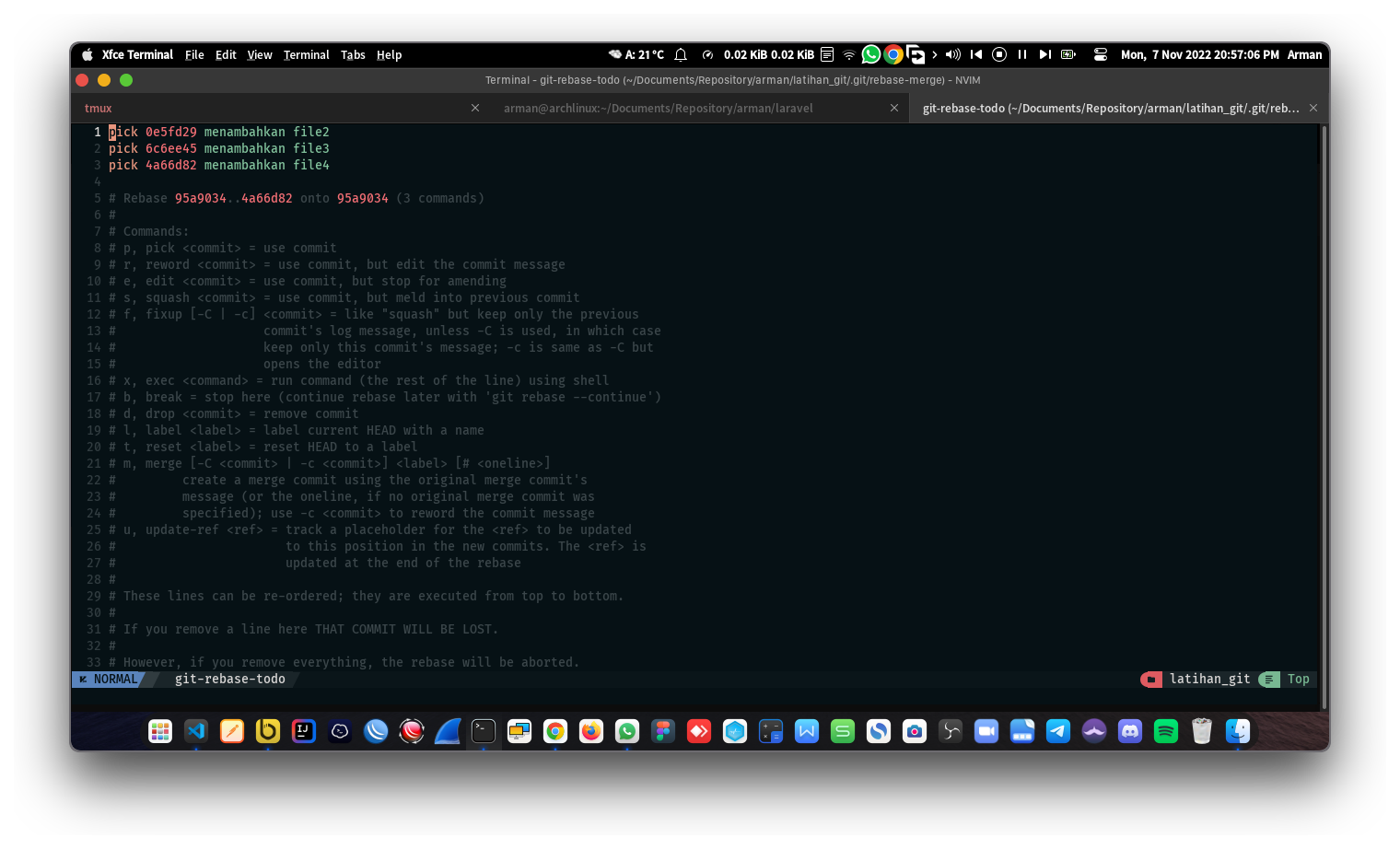Open Zoom from the dock
The height and width of the screenshot is (849, 1400).
click(986, 731)
